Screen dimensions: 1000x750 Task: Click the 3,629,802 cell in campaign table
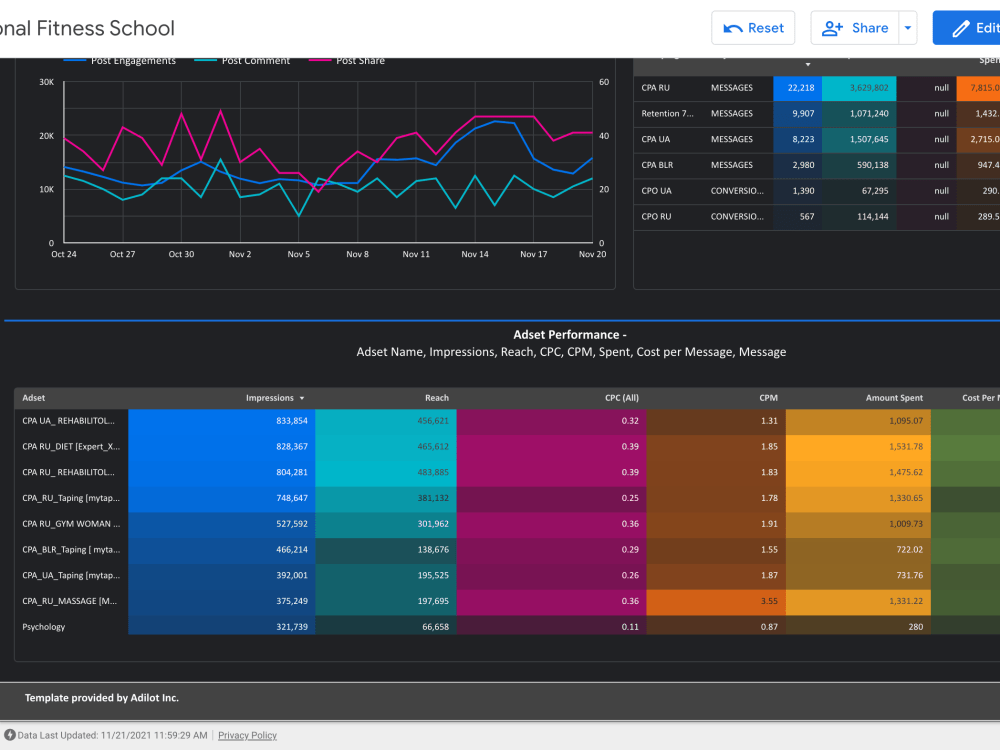[859, 88]
